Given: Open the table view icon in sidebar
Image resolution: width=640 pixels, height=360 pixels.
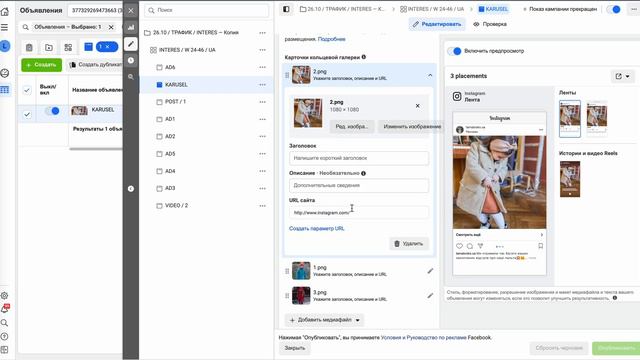Looking at the screenshot, I should [4, 90].
